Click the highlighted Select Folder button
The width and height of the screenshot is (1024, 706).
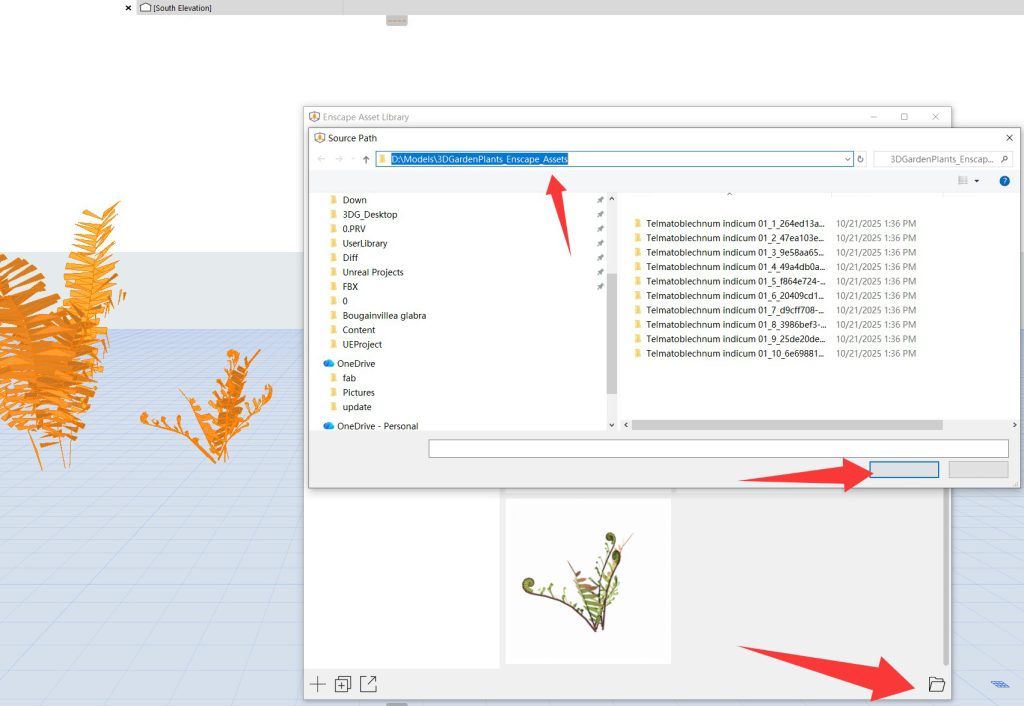pyautogui.click(x=904, y=469)
